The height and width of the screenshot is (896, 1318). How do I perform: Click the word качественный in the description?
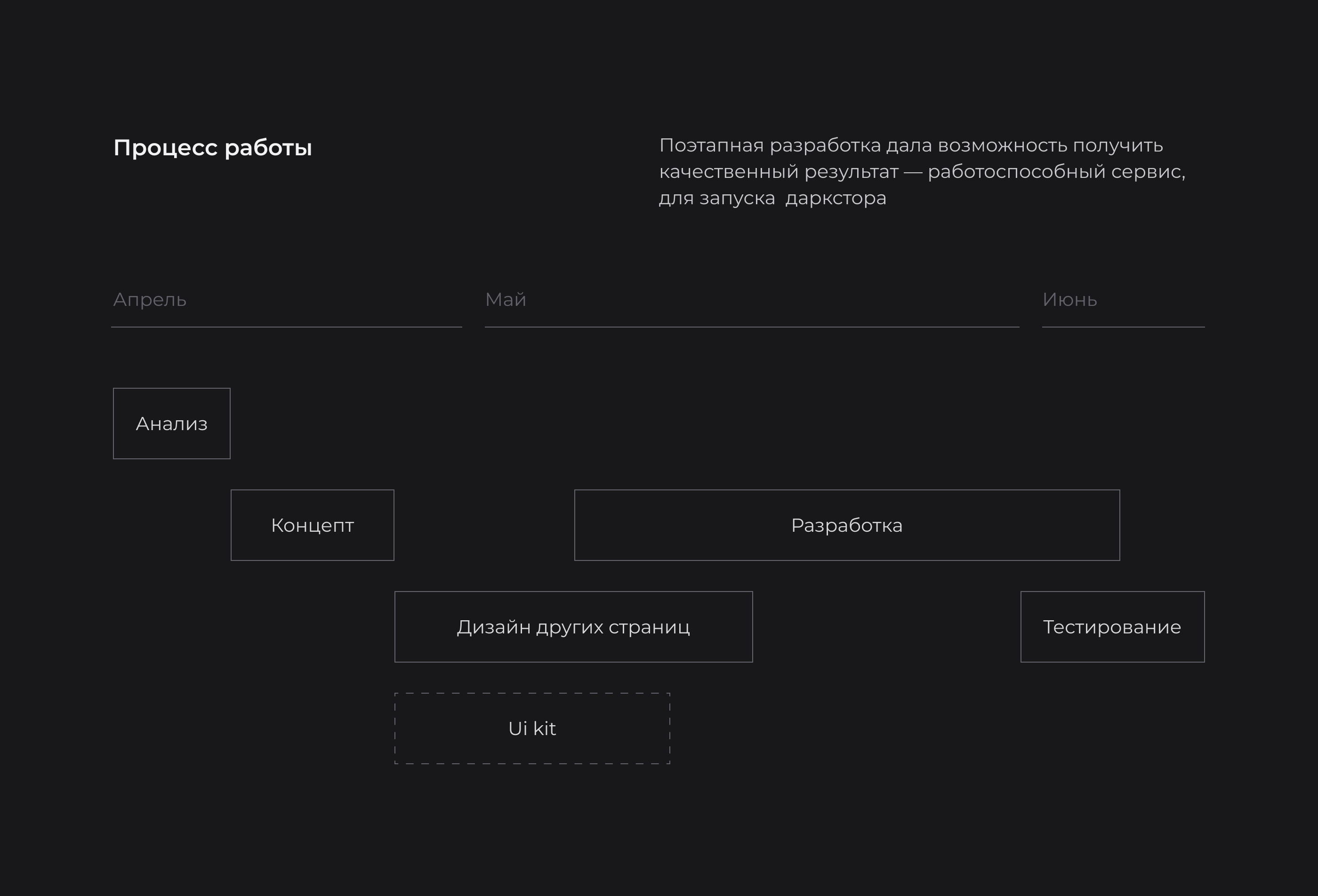729,172
